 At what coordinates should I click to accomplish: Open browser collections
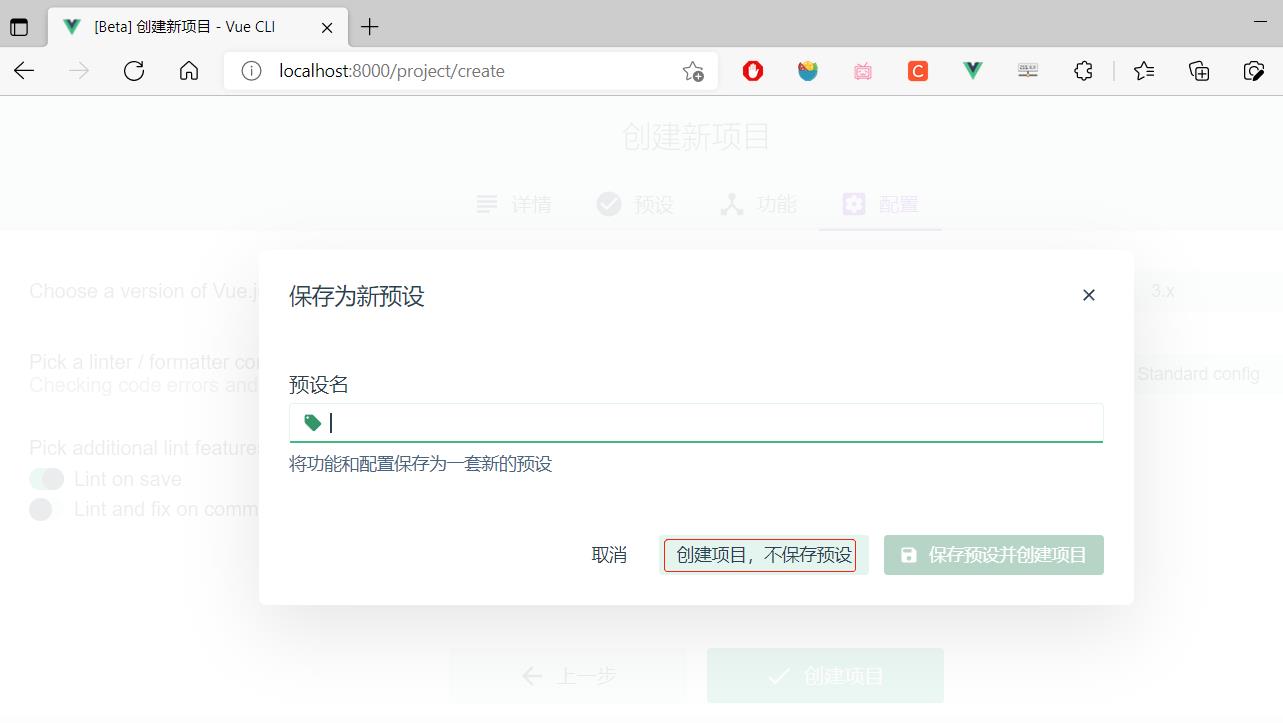click(1199, 71)
